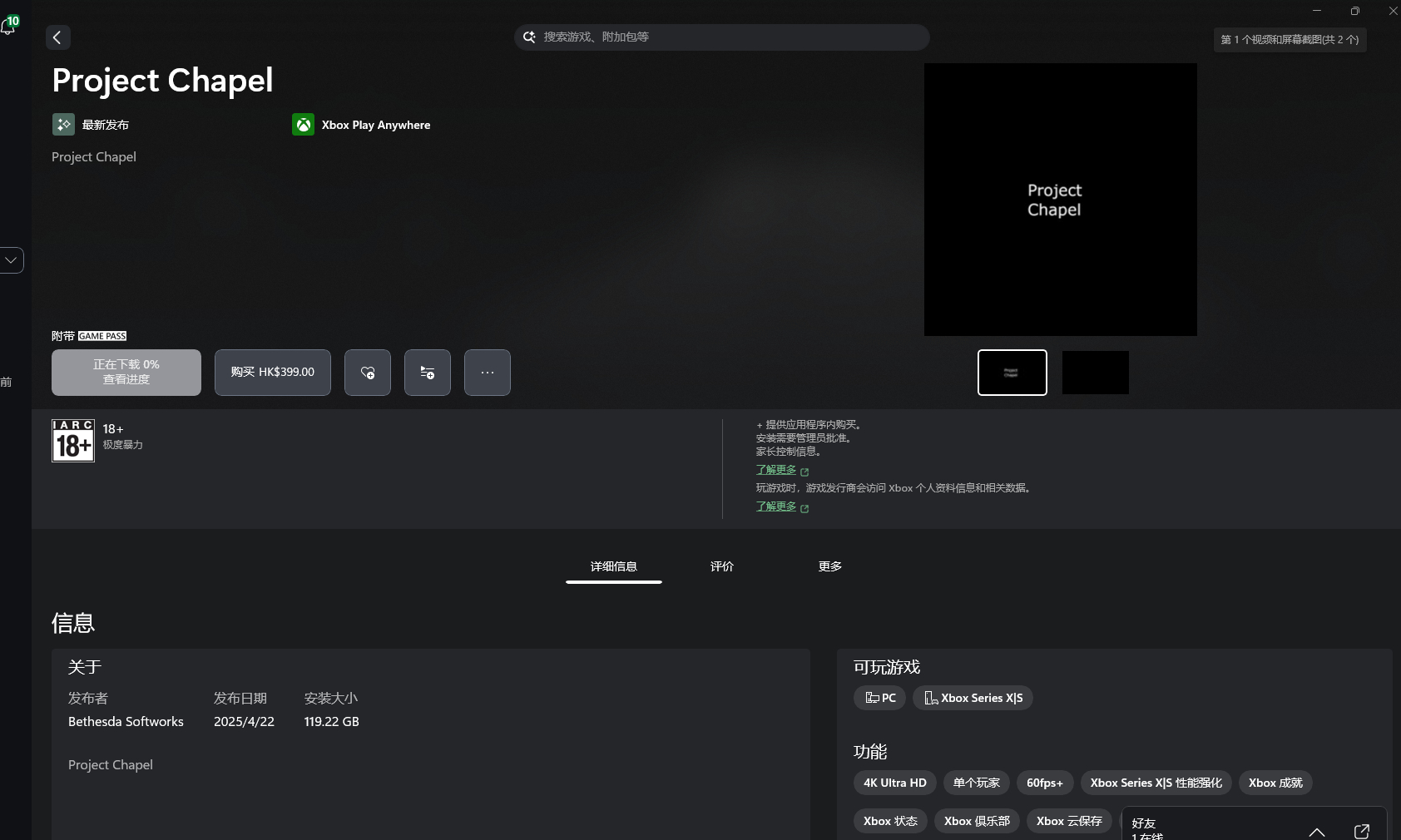
Task: Expand the 好友 friends panel chevron
Action: [1317, 832]
